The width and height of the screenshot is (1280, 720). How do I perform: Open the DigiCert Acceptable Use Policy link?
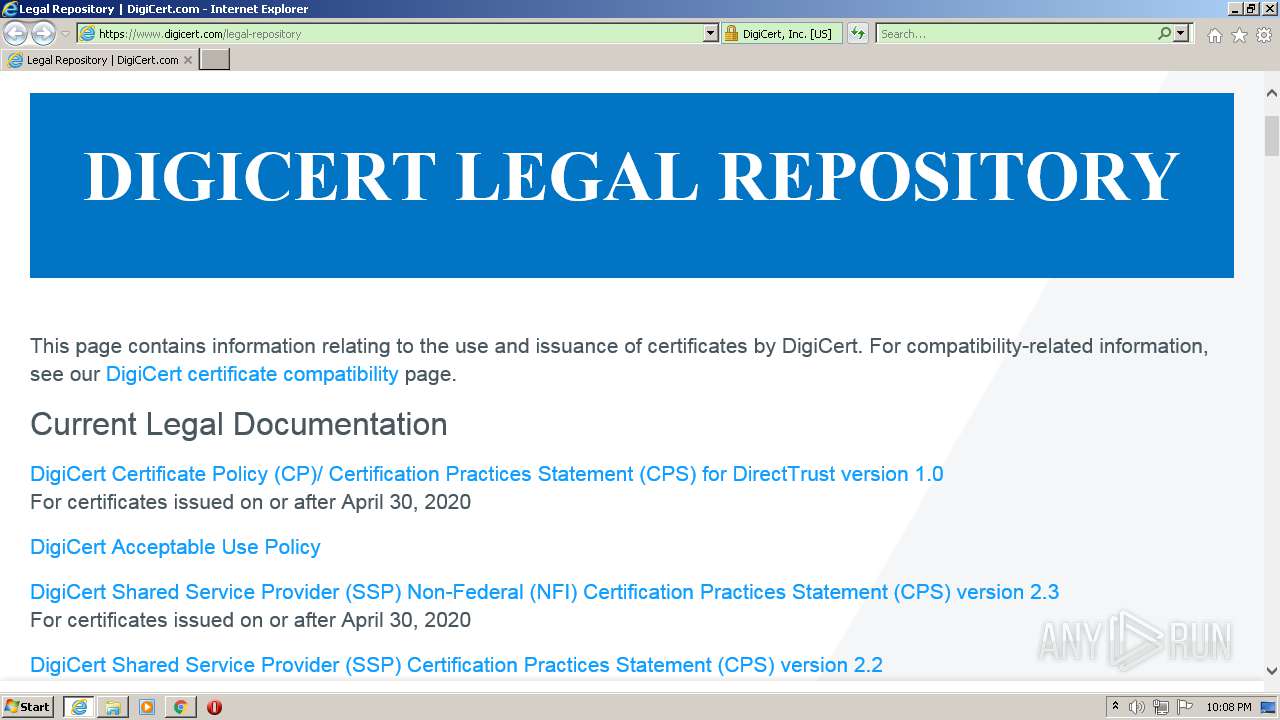175,547
